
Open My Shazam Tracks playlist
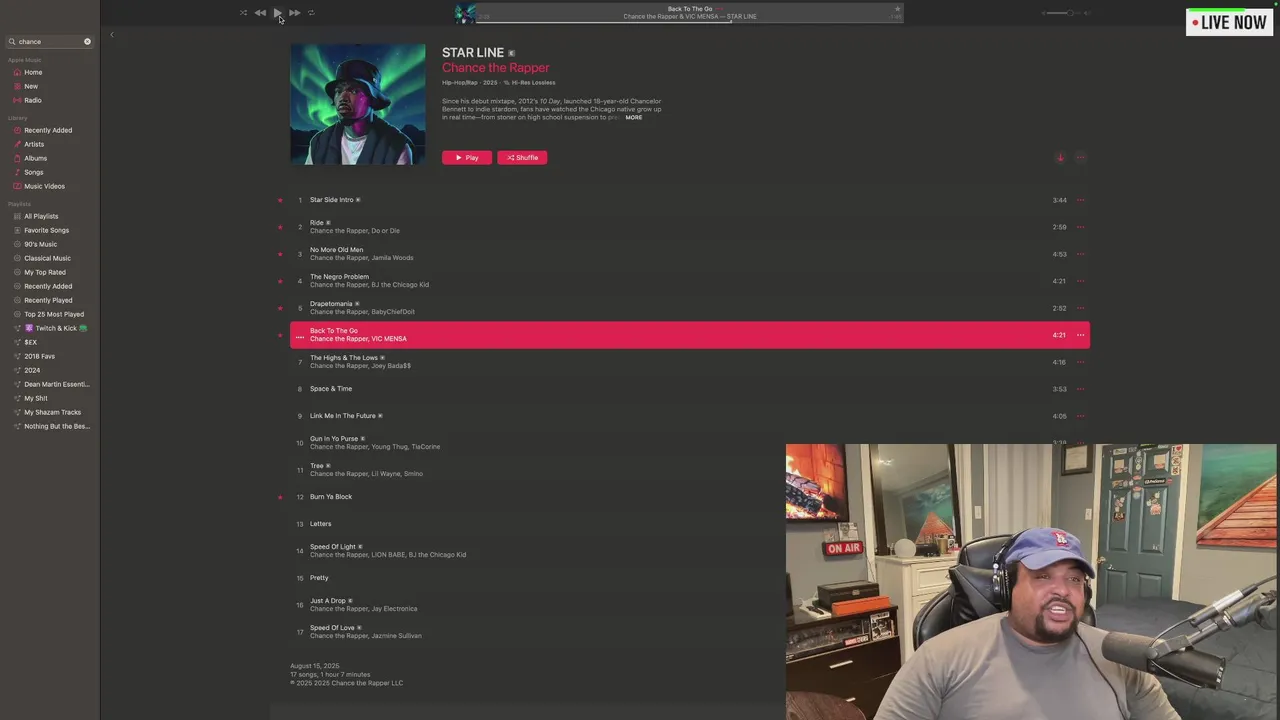point(52,412)
